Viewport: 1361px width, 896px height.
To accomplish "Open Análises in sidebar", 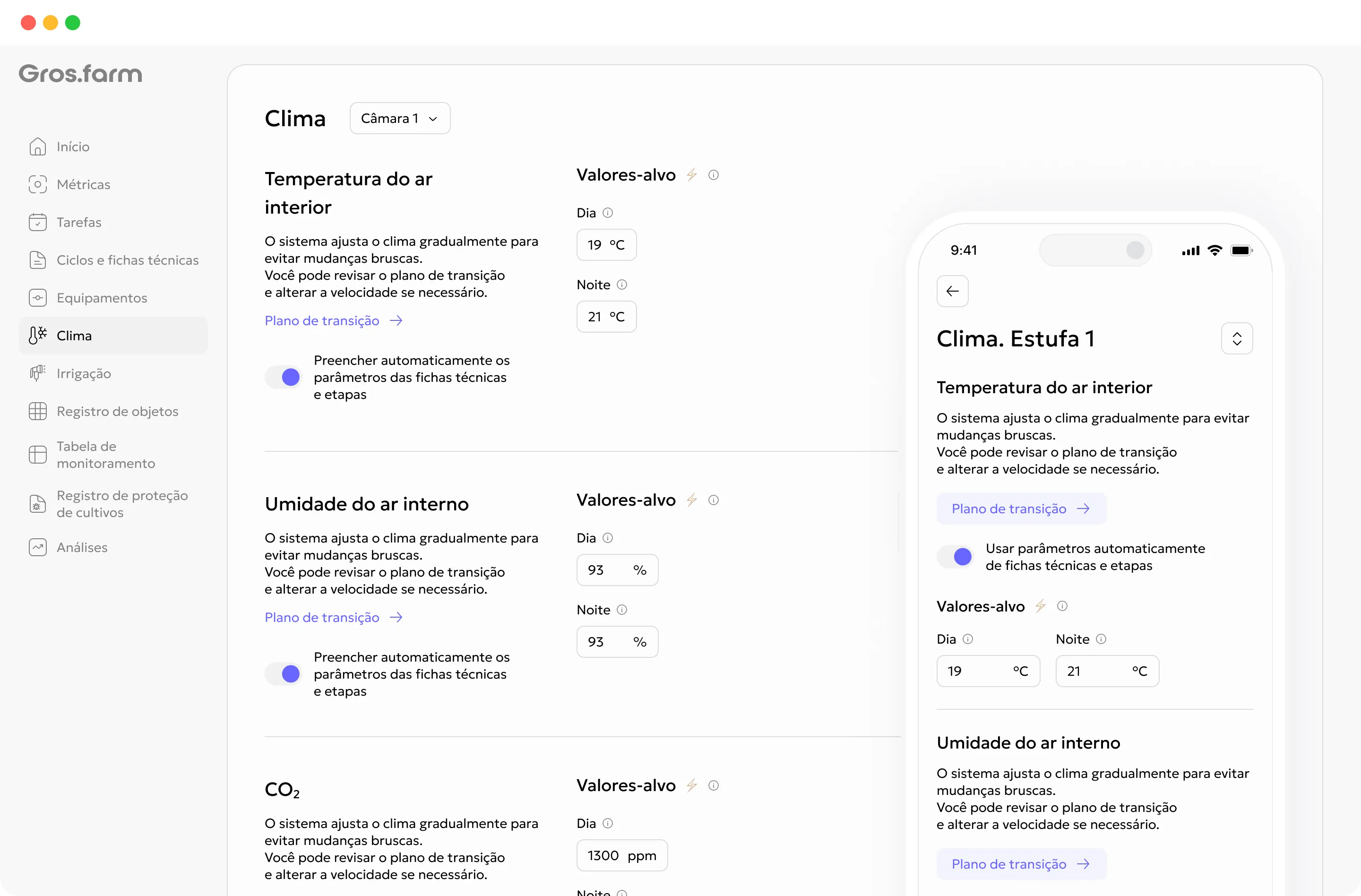I will (113, 547).
